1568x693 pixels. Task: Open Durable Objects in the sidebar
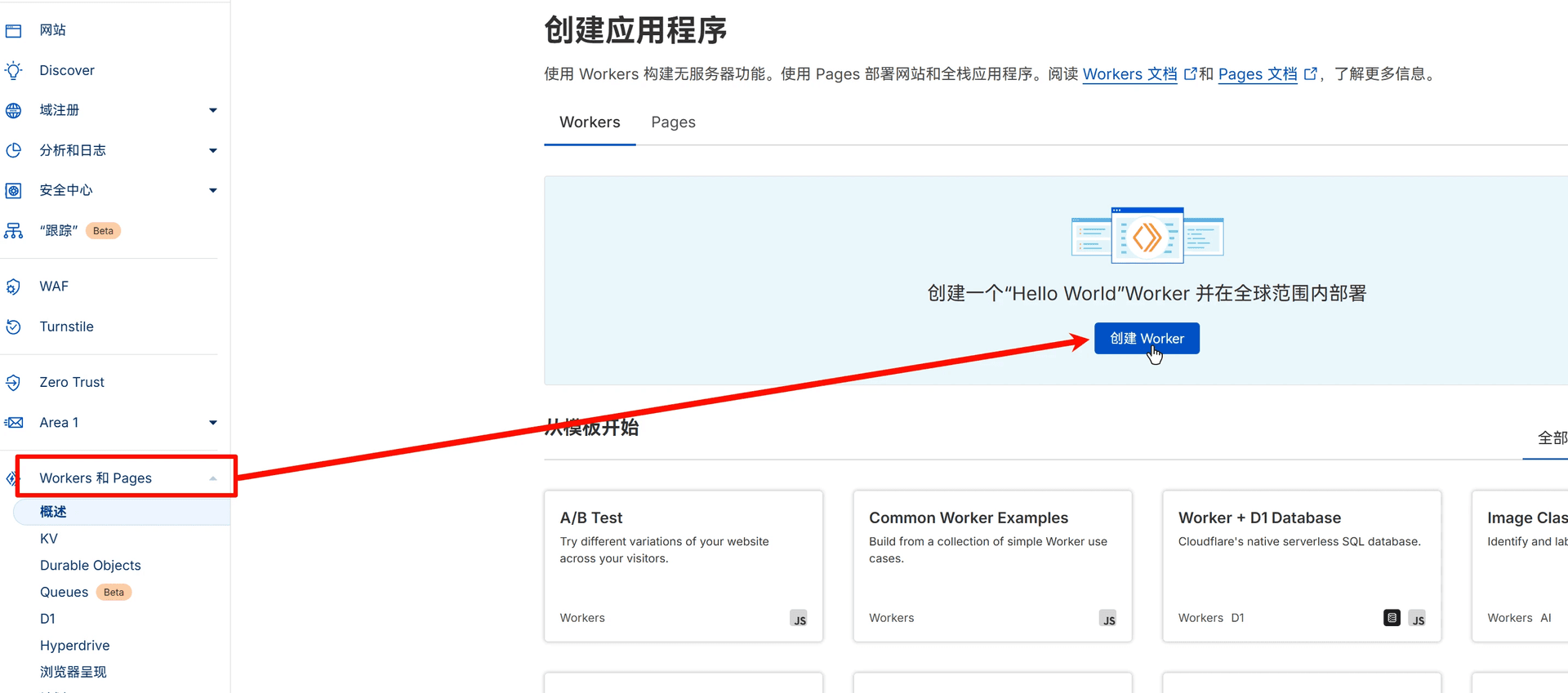(x=91, y=566)
